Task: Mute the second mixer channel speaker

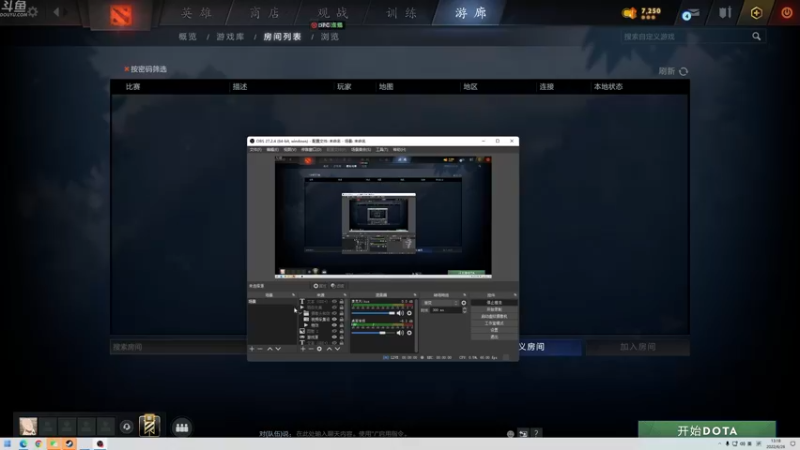Action: [x=400, y=333]
